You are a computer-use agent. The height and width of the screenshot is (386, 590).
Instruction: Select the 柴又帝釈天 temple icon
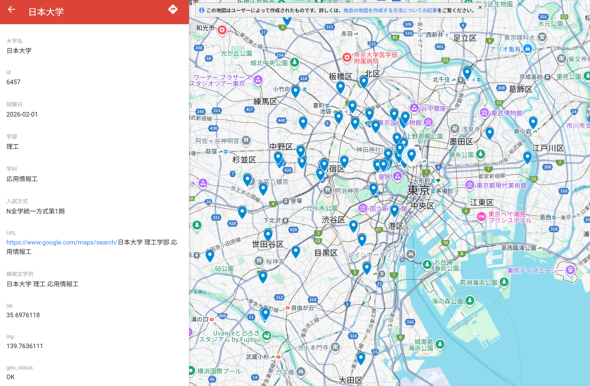click(x=561, y=59)
